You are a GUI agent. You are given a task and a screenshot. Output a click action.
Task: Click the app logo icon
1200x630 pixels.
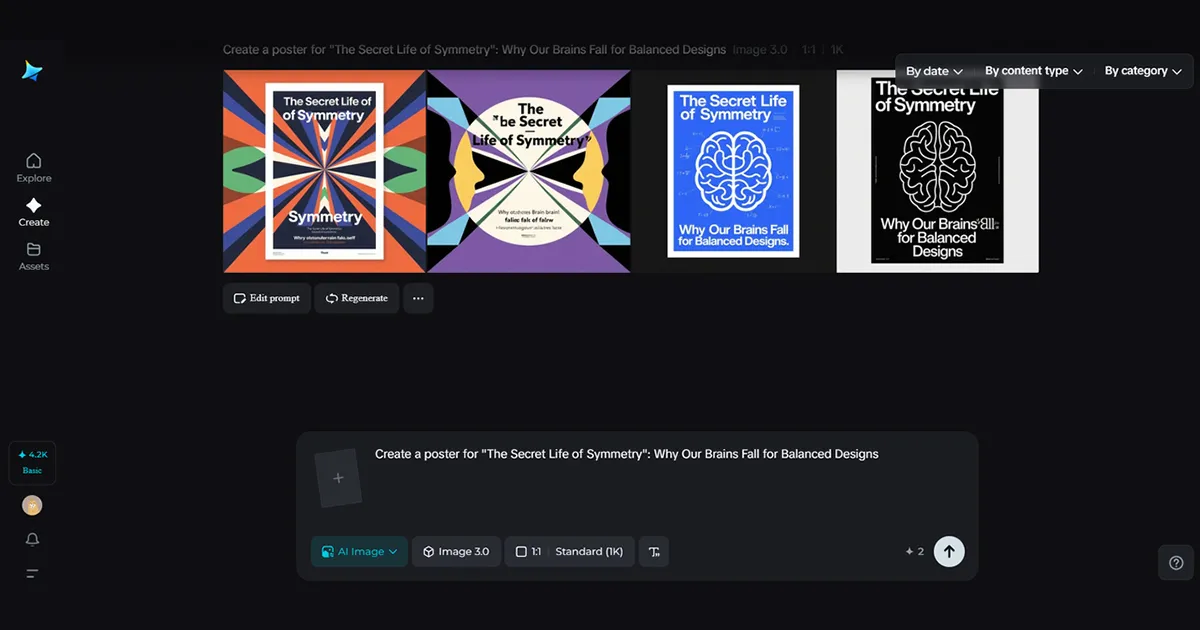point(32,71)
